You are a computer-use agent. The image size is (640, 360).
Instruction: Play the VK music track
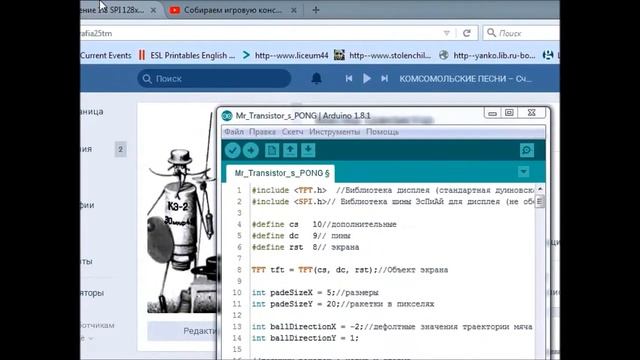click(367, 78)
